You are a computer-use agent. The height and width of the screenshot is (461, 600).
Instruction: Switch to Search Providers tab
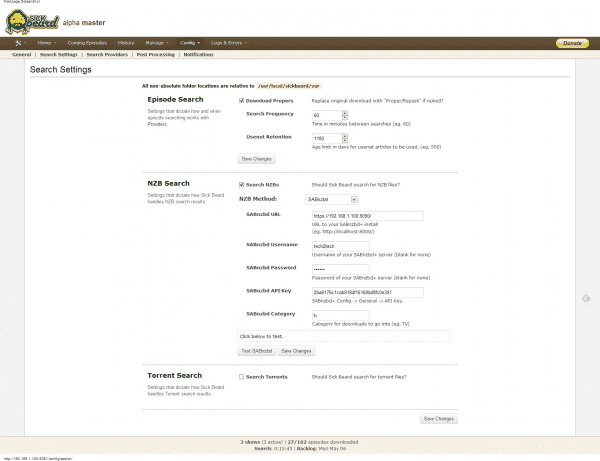pyautogui.click(x=107, y=55)
